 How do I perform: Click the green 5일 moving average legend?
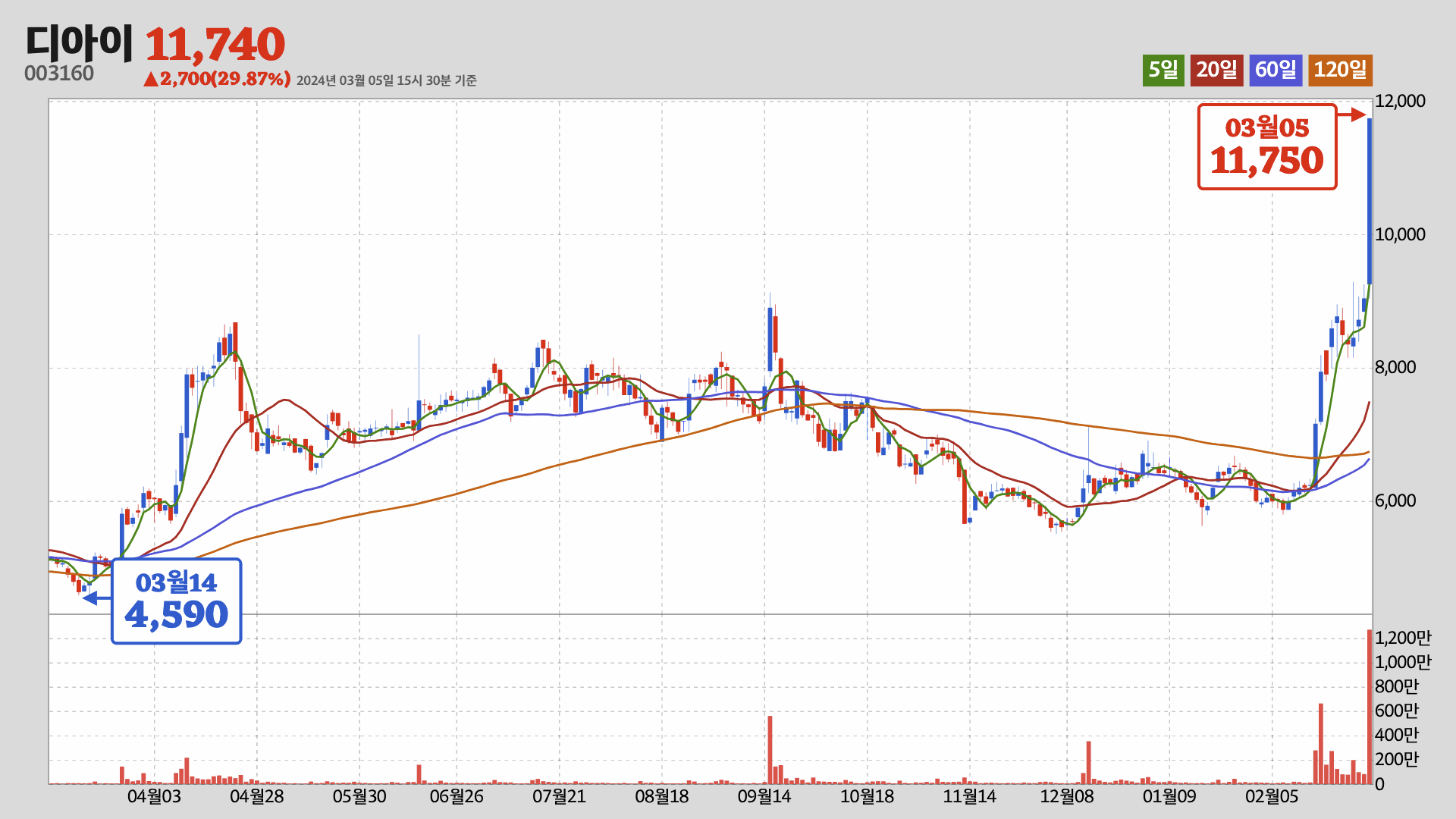[x=1163, y=71]
